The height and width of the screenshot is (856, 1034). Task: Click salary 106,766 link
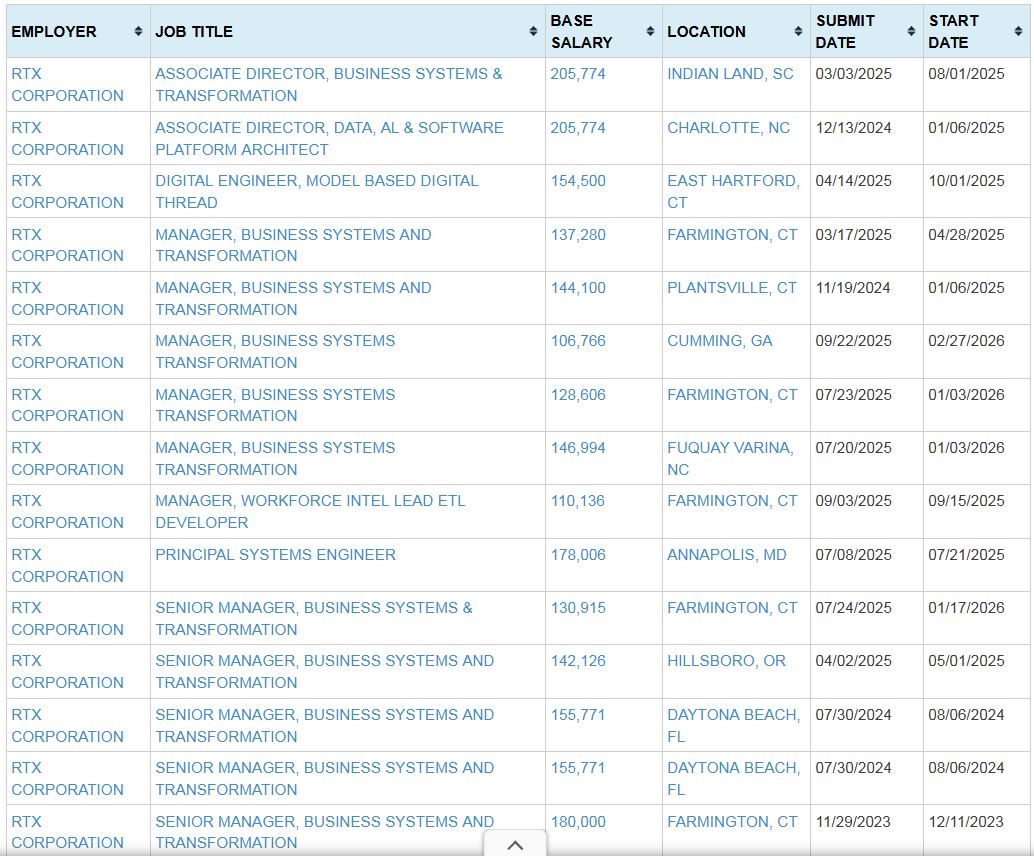(578, 341)
